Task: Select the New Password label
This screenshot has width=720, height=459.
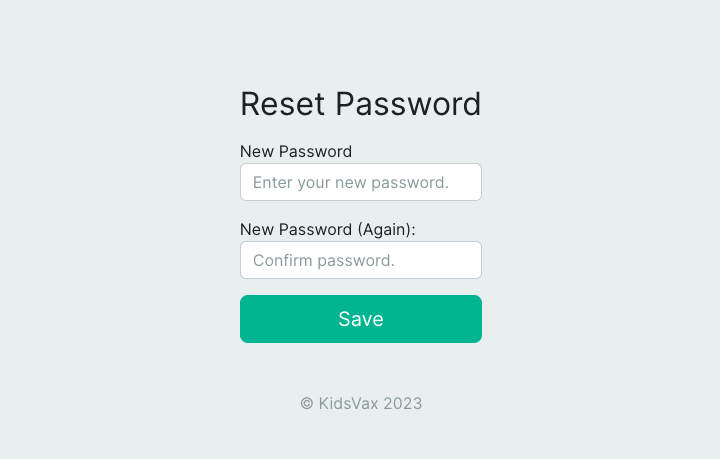Action: (296, 152)
